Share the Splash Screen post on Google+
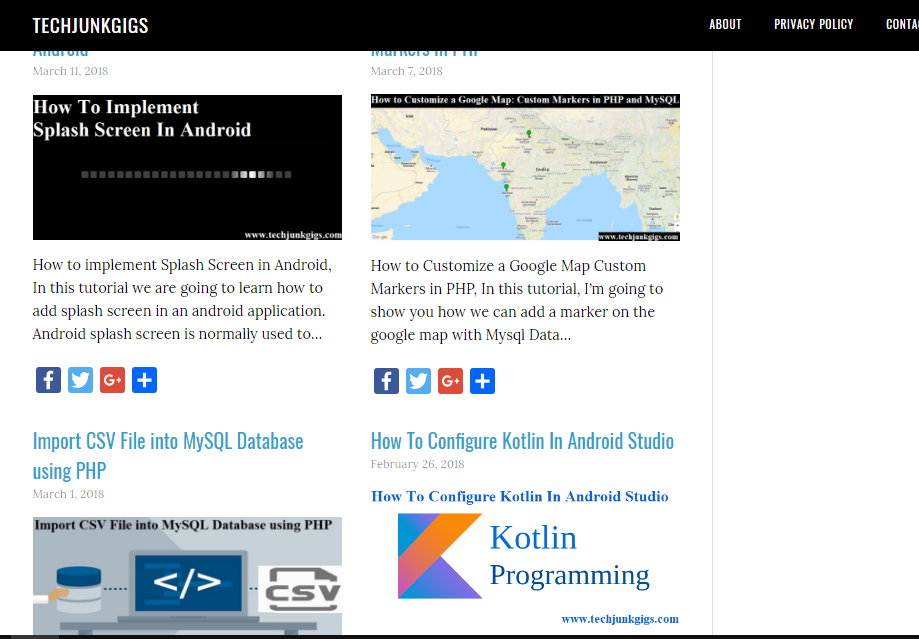Screen dimensions: 919x639 113,380
